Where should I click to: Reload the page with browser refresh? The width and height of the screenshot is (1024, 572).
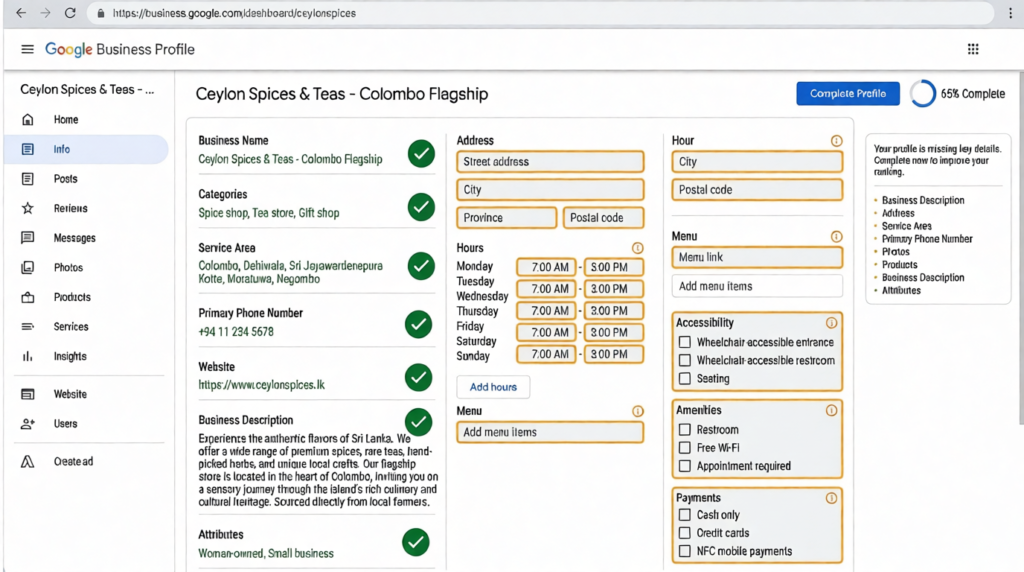click(x=70, y=14)
